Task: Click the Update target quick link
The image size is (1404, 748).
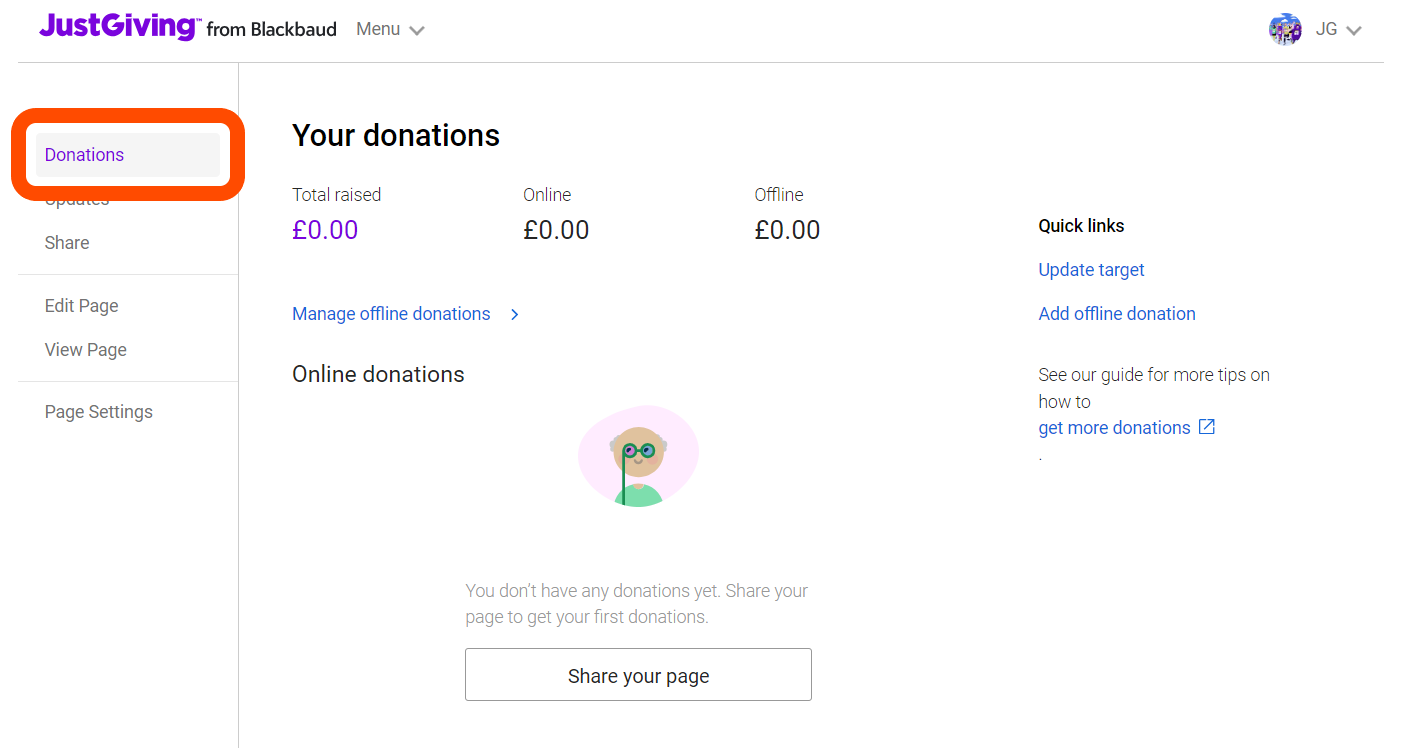Action: [x=1091, y=270]
